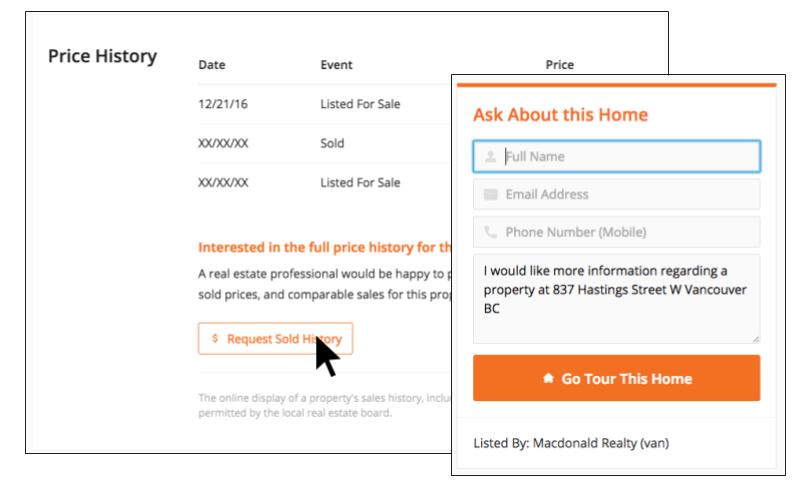Image resolution: width=798 pixels, height=486 pixels.
Task: Select the Sold event row
Action: point(325,143)
